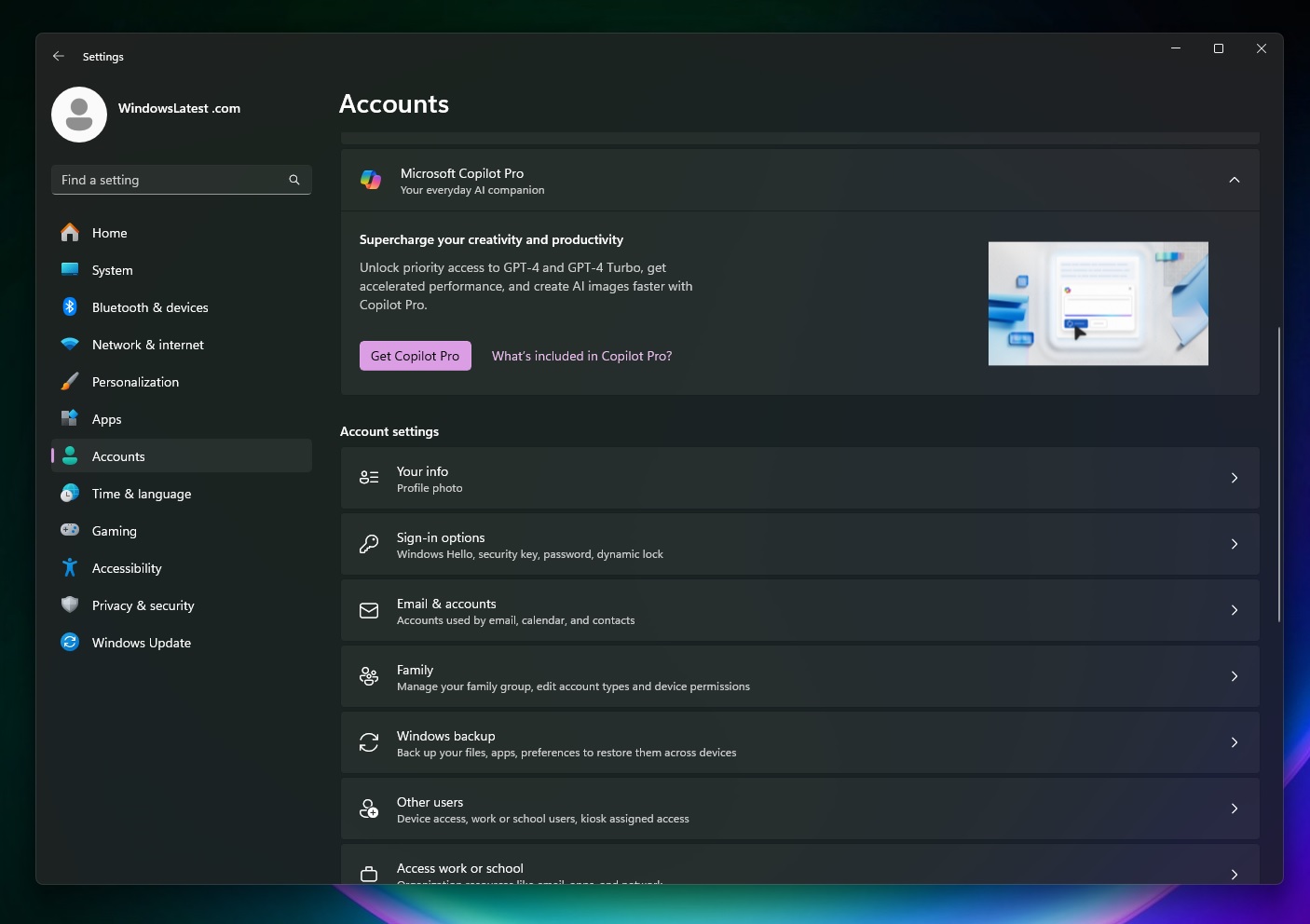Open Email & accounts chevron arrow
The width and height of the screenshot is (1310, 924).
pyautogui.click(x=1235, y=610)
